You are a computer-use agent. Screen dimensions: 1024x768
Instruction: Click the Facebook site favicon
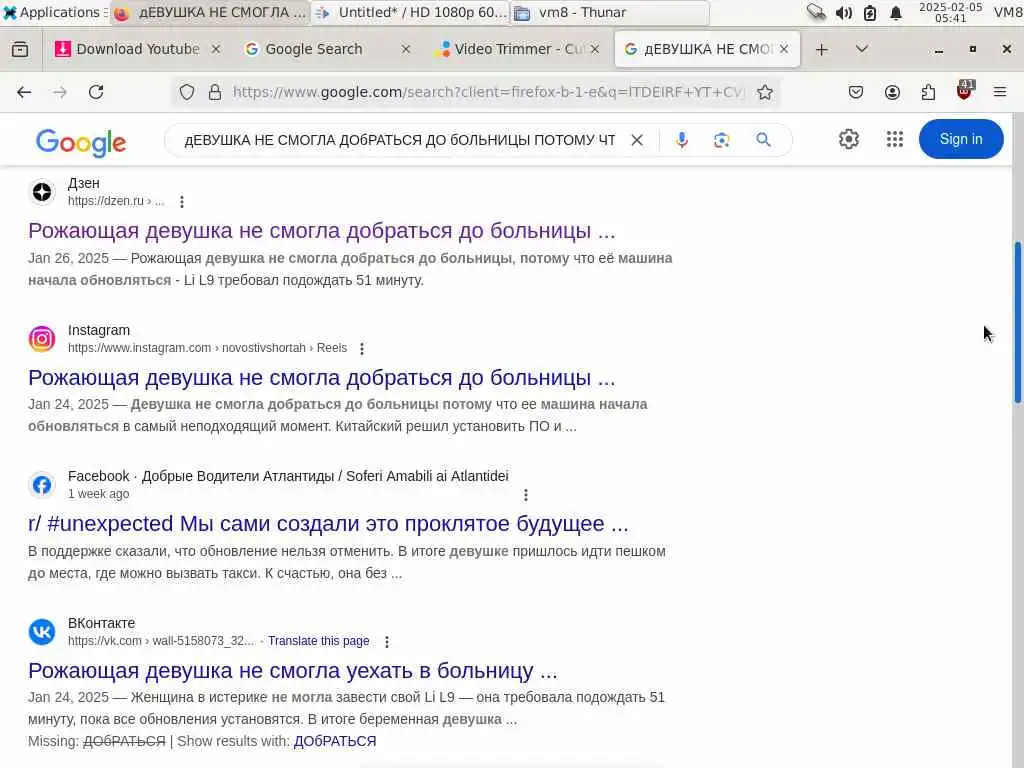(42, 485)
